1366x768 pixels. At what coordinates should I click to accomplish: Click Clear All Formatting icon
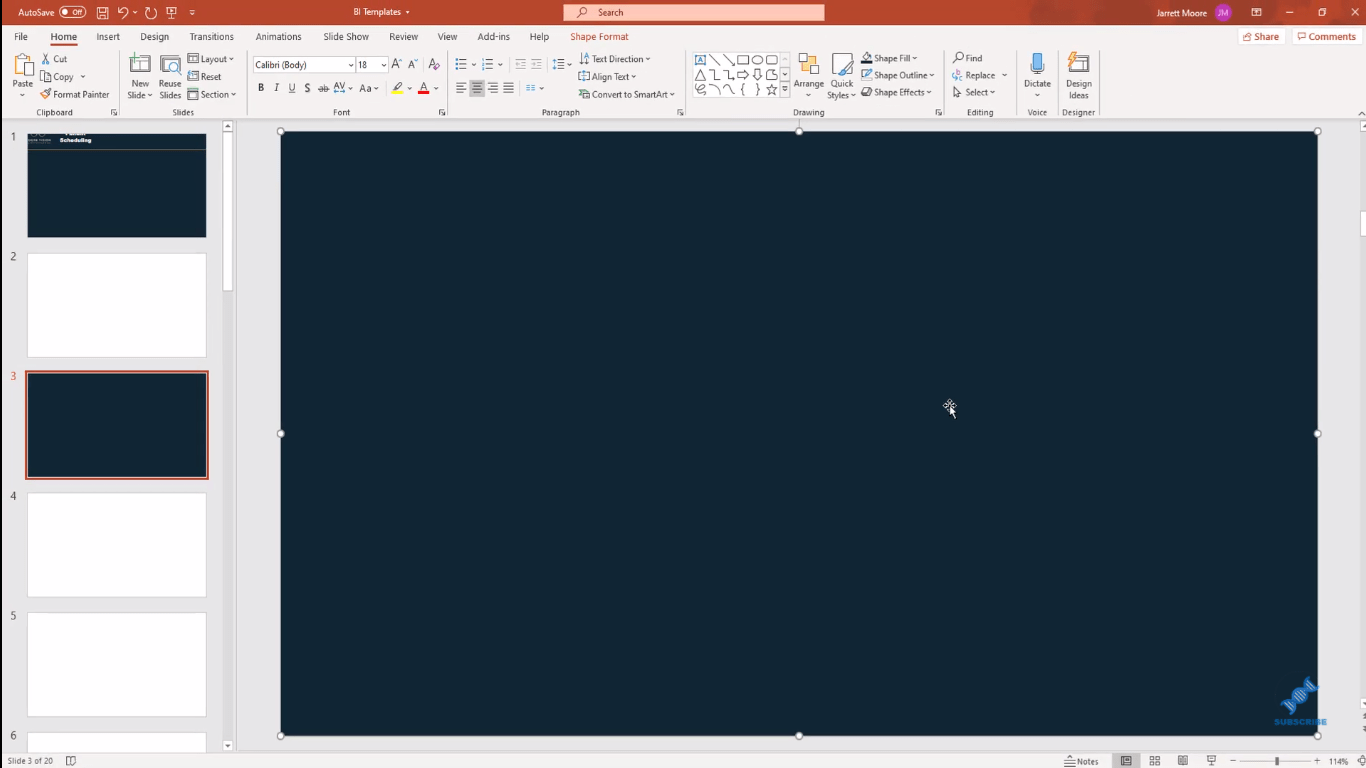[x=434, y=64]
